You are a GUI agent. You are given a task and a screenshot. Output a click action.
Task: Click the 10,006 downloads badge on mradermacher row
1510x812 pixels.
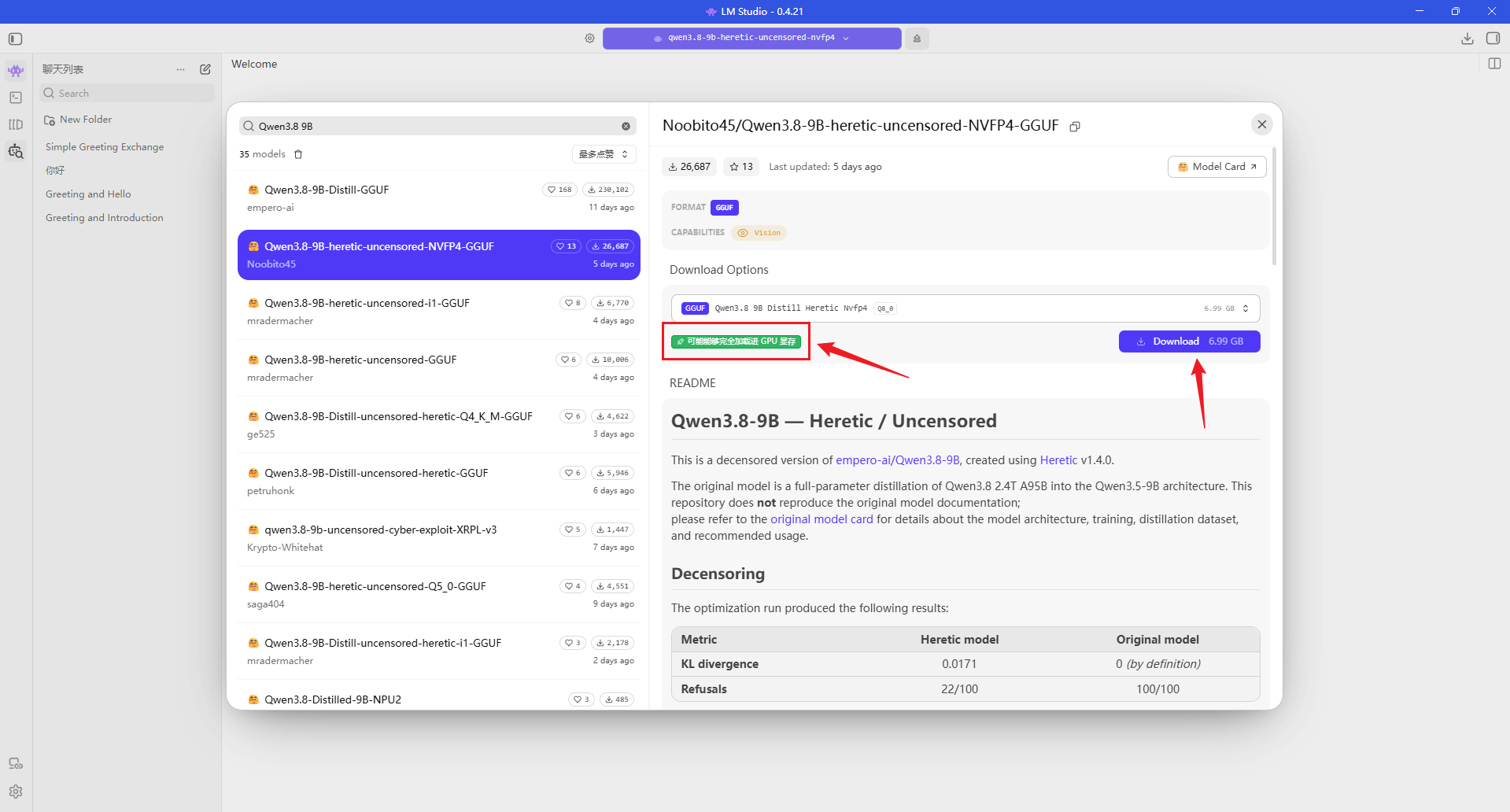coord(611,360)
